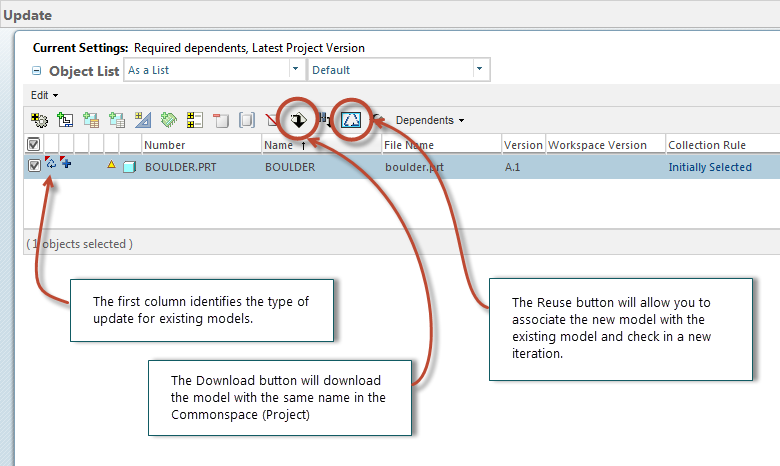Select the A.1 version cell
Image resolution: width=780 pixels, height=466 pixels.
point(512,167)
